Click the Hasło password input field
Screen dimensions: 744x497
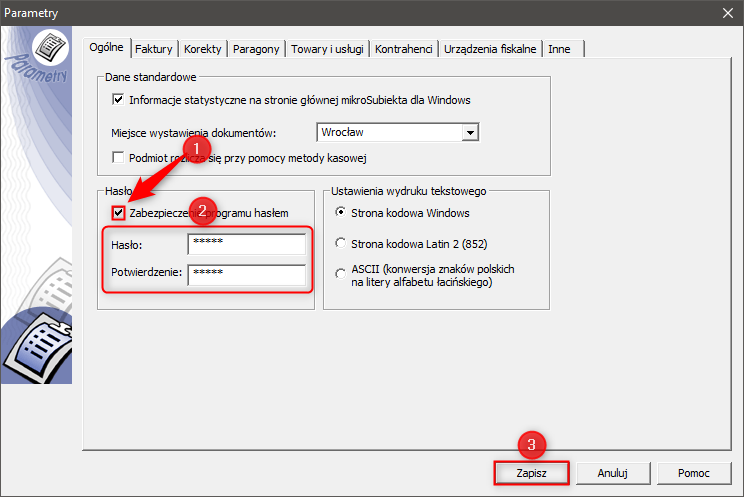[x=247, y=244]
